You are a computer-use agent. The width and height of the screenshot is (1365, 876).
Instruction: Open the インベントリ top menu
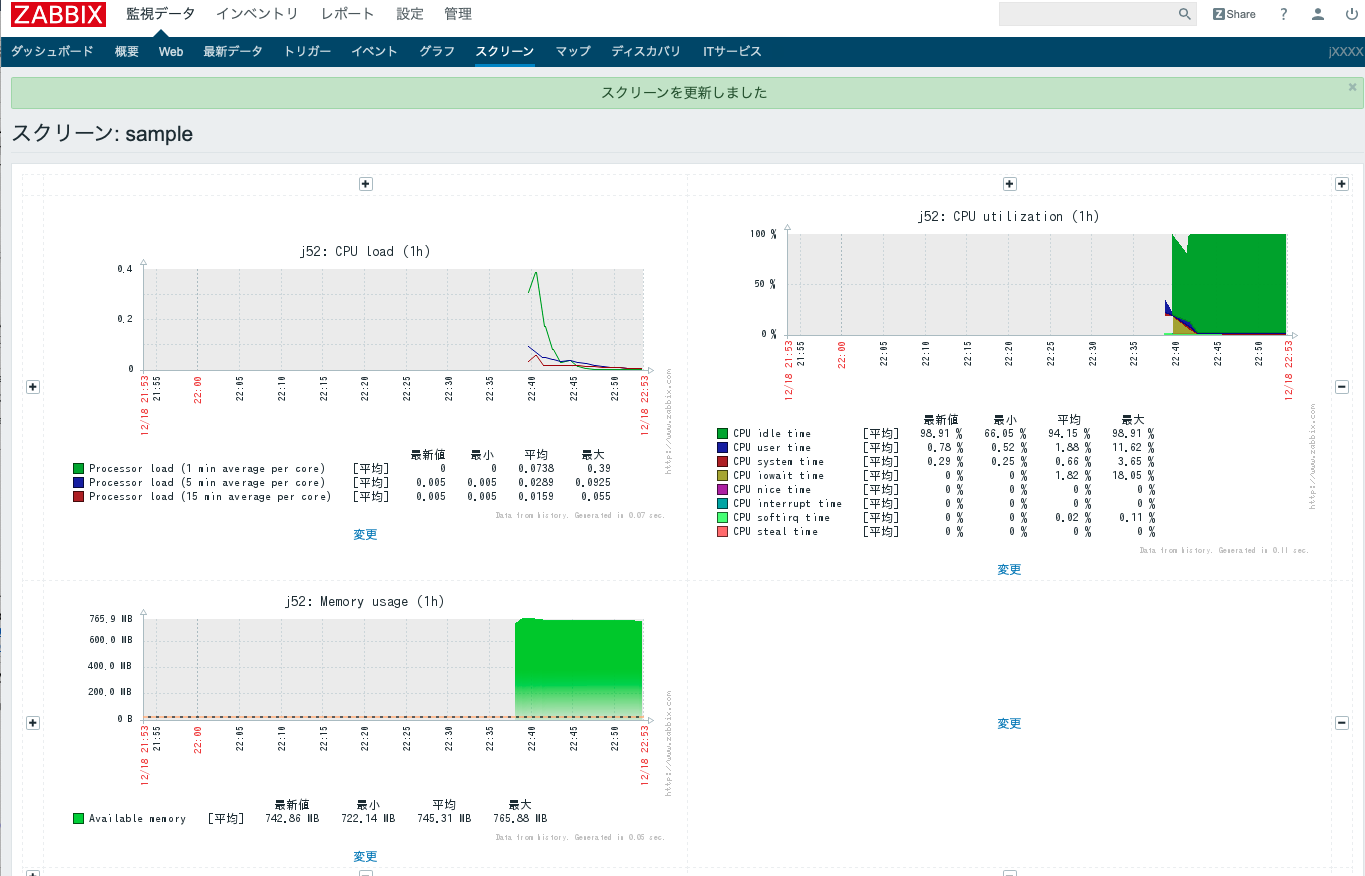click(257, 14)
